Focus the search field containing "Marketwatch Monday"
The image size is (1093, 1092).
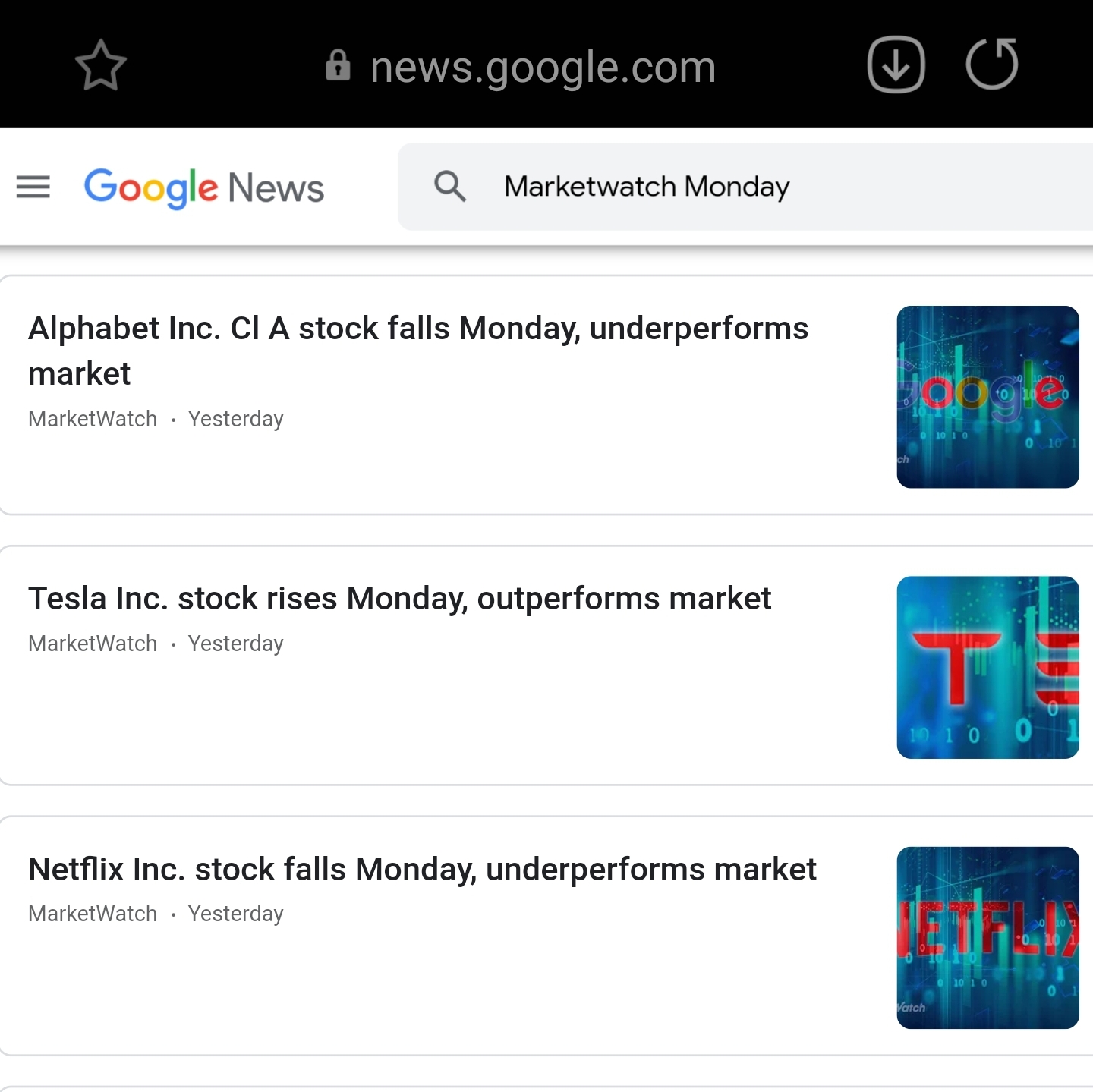click(x=647, y=187)
